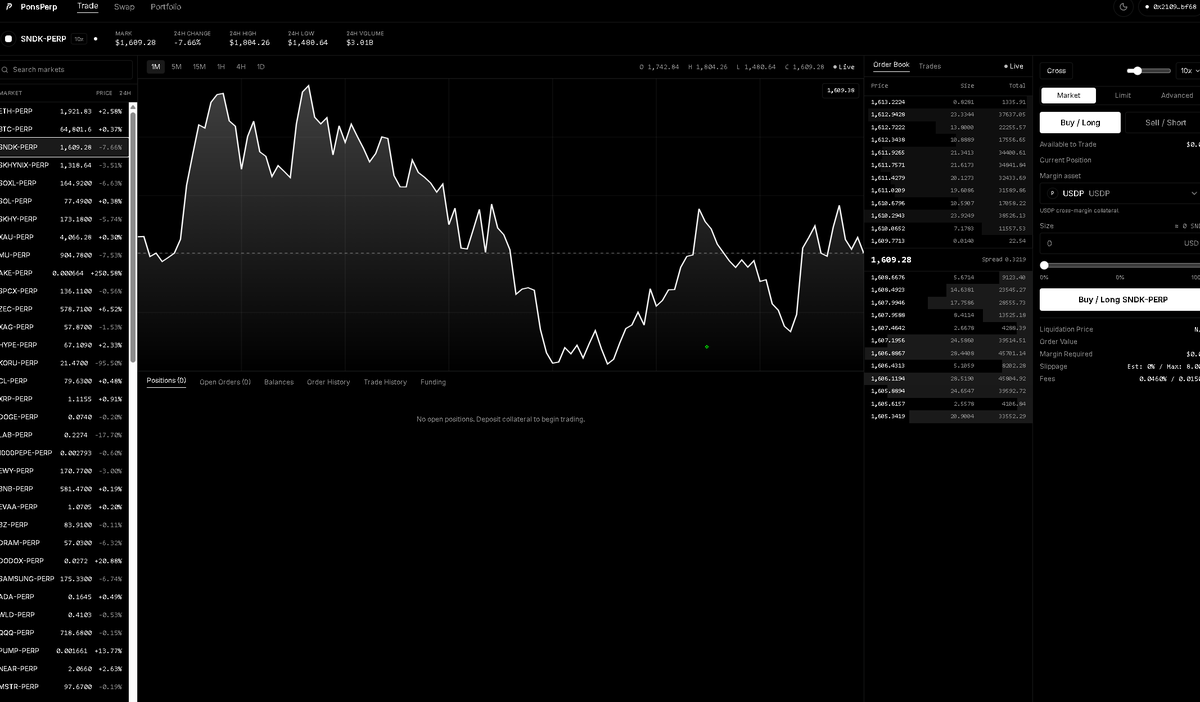Switch to the Trades tab

[929, 66]
